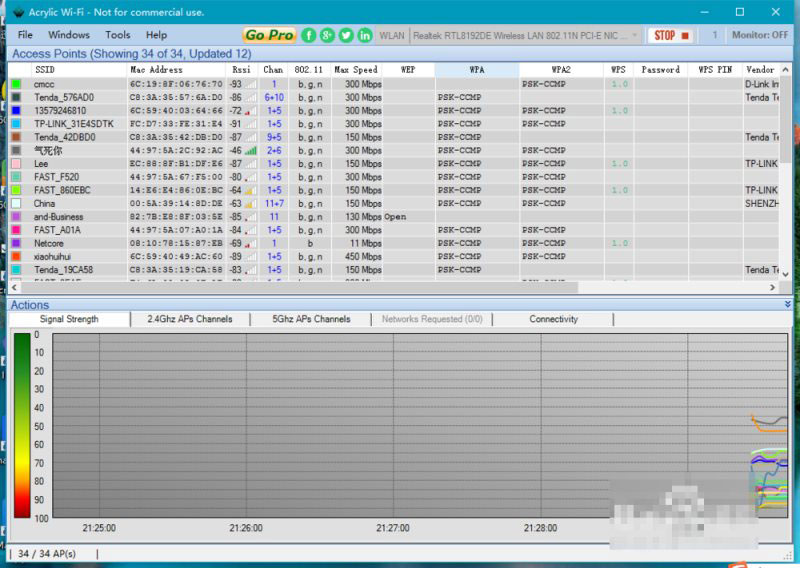Switch to 5Ghz APs Channels tab
Image resolution: width=800 pixels, height=568 pixels.
311,319
